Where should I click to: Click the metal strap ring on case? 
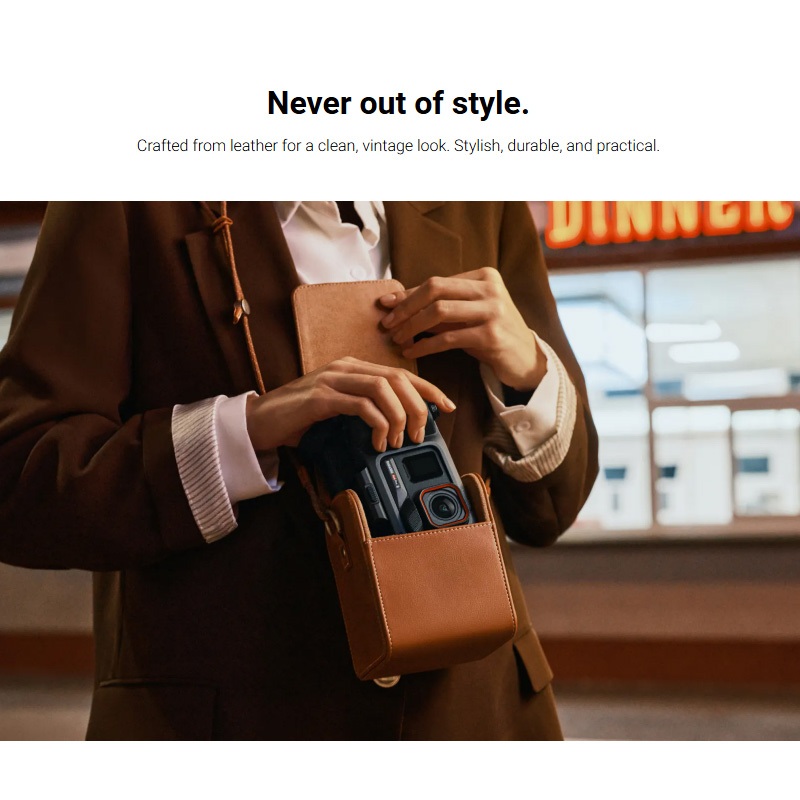pyautogui.click(x=334, y=523)
